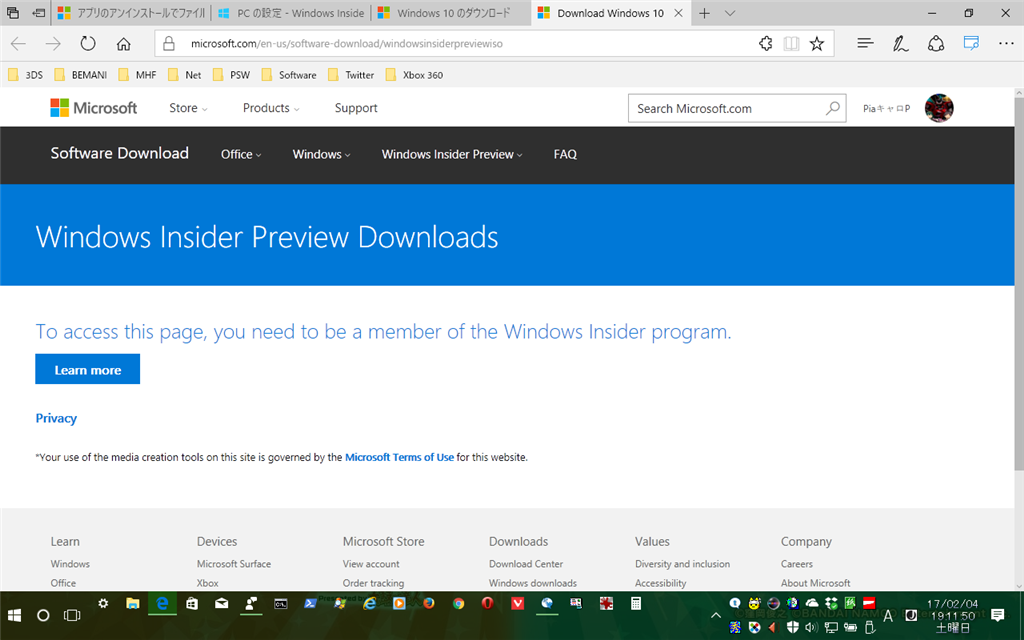This screenshot has width=1024, height=640.
Task: Click the page vertical scrollbar thumb
Action: (1019, 284)
